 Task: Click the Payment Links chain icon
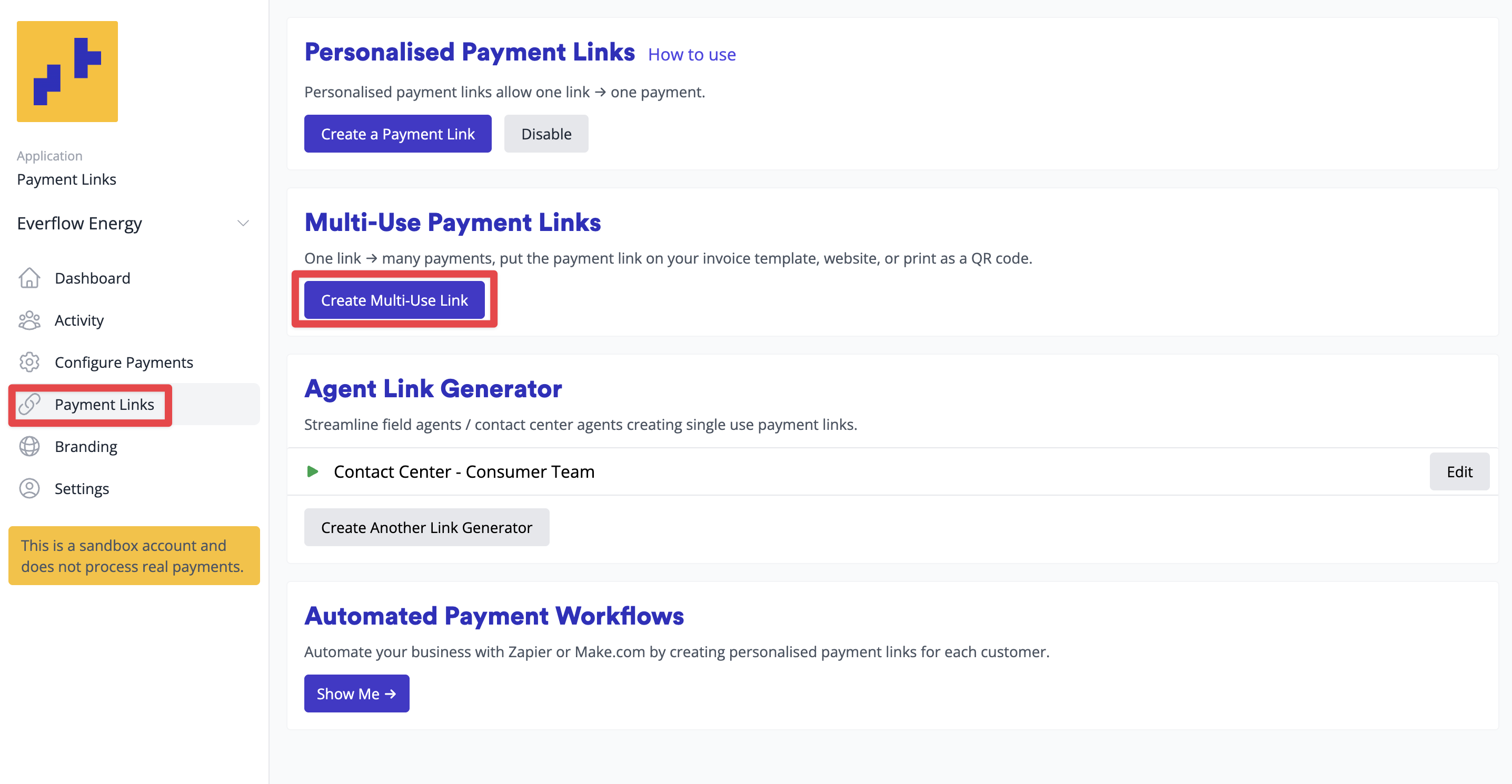click(x=29, y=404)
